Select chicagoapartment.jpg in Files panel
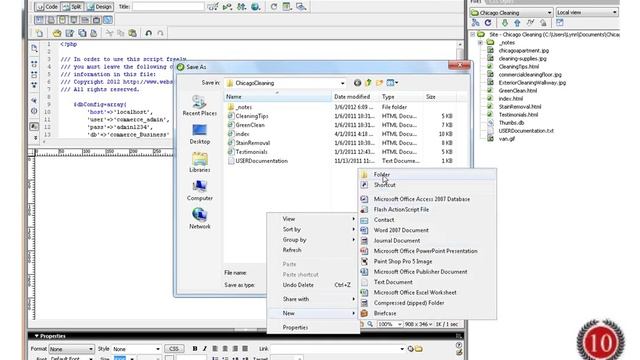 point(524,51)
